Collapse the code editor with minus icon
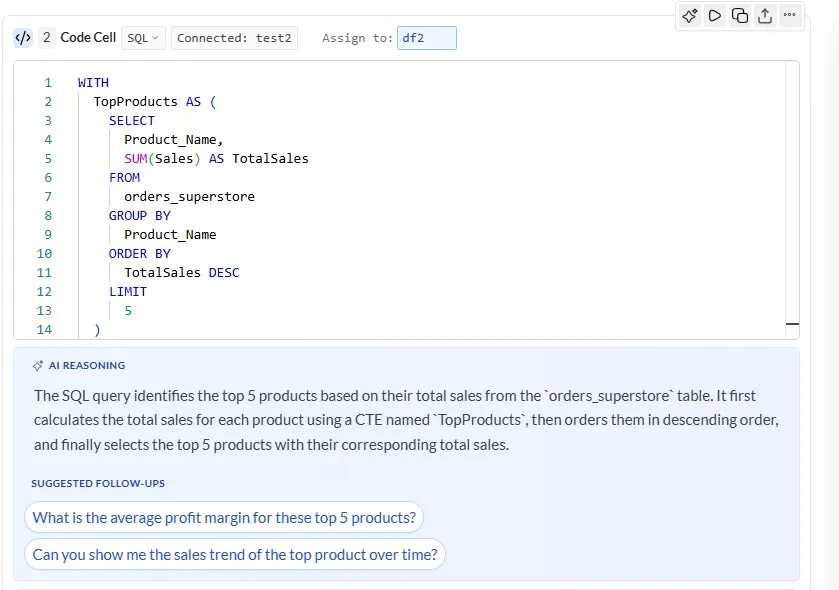The image size is (839, 590). pos(793,324)
